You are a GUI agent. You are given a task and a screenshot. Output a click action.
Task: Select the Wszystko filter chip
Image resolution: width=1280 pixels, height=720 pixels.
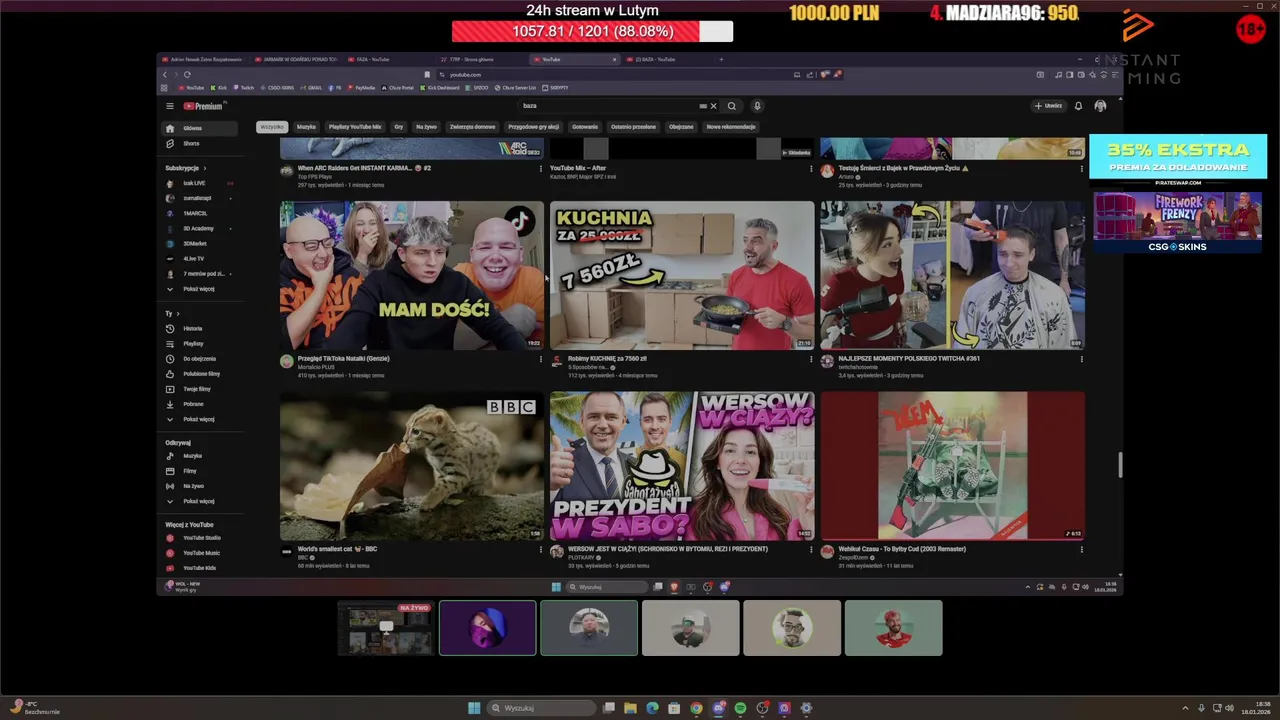272,127
